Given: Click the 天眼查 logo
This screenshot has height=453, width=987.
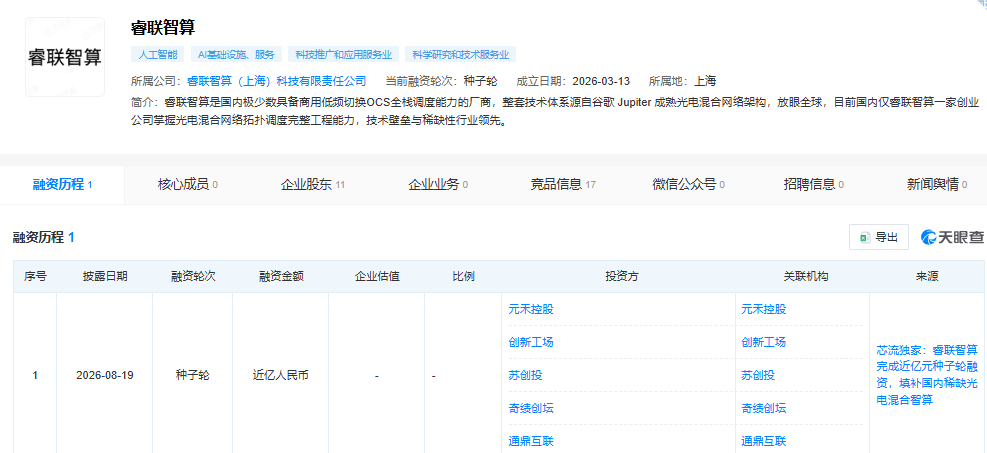Looking at the screenshot, I should [952, 237].
